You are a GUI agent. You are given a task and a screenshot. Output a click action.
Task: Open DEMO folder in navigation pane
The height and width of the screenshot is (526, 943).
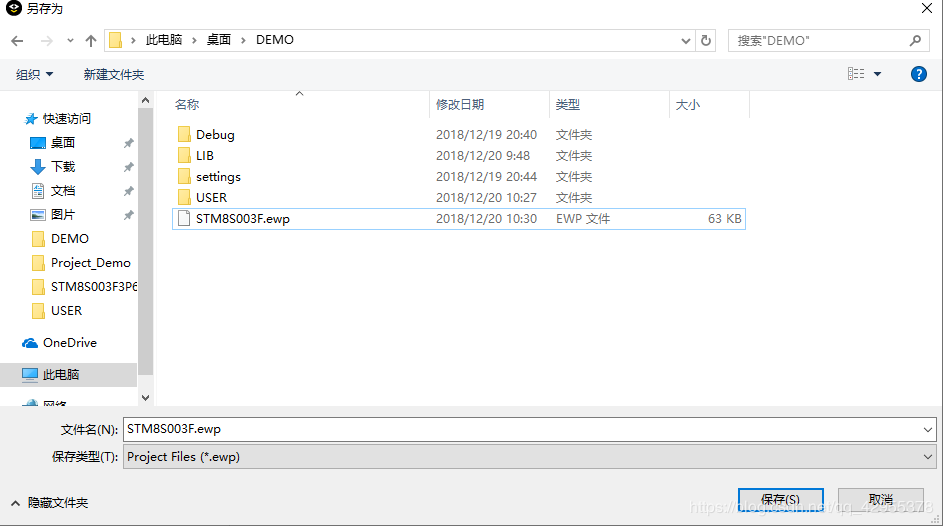(70, 239)
